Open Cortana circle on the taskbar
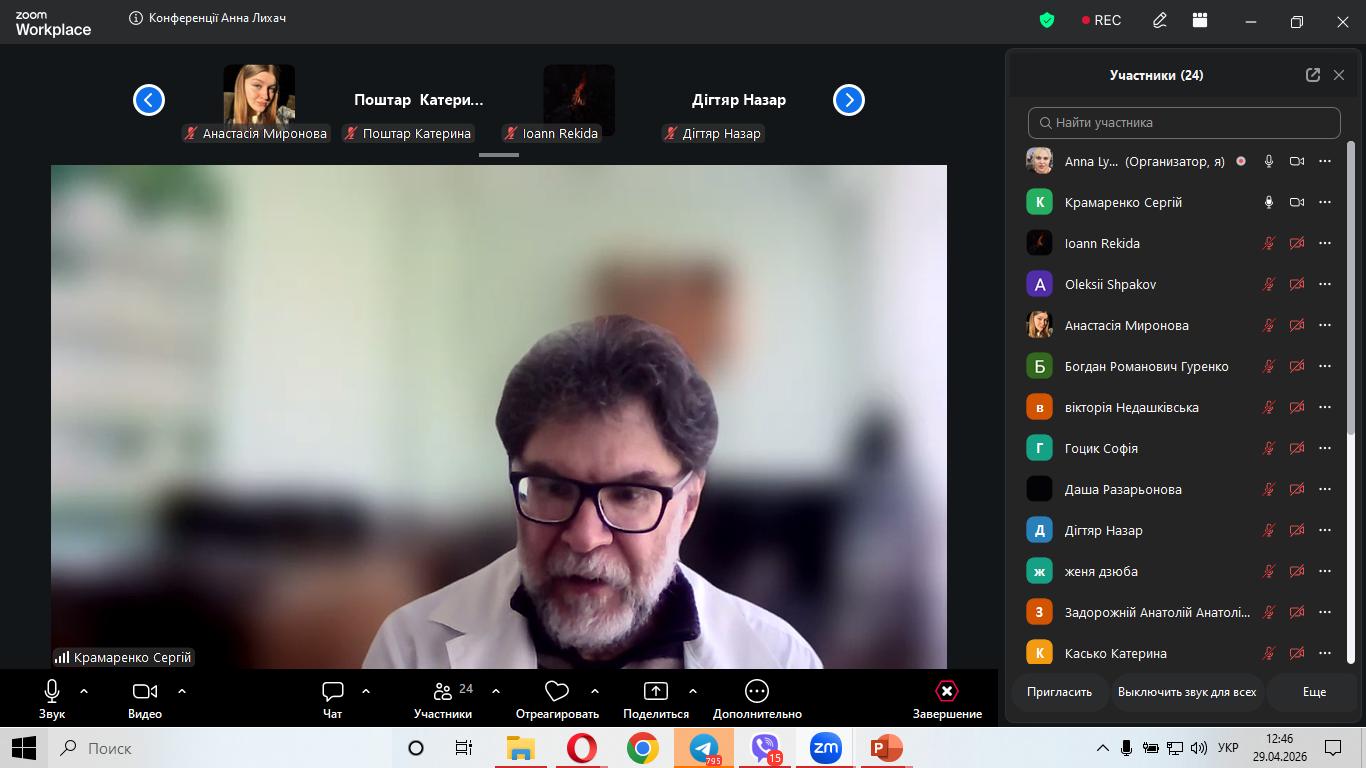 pos(416,748)
